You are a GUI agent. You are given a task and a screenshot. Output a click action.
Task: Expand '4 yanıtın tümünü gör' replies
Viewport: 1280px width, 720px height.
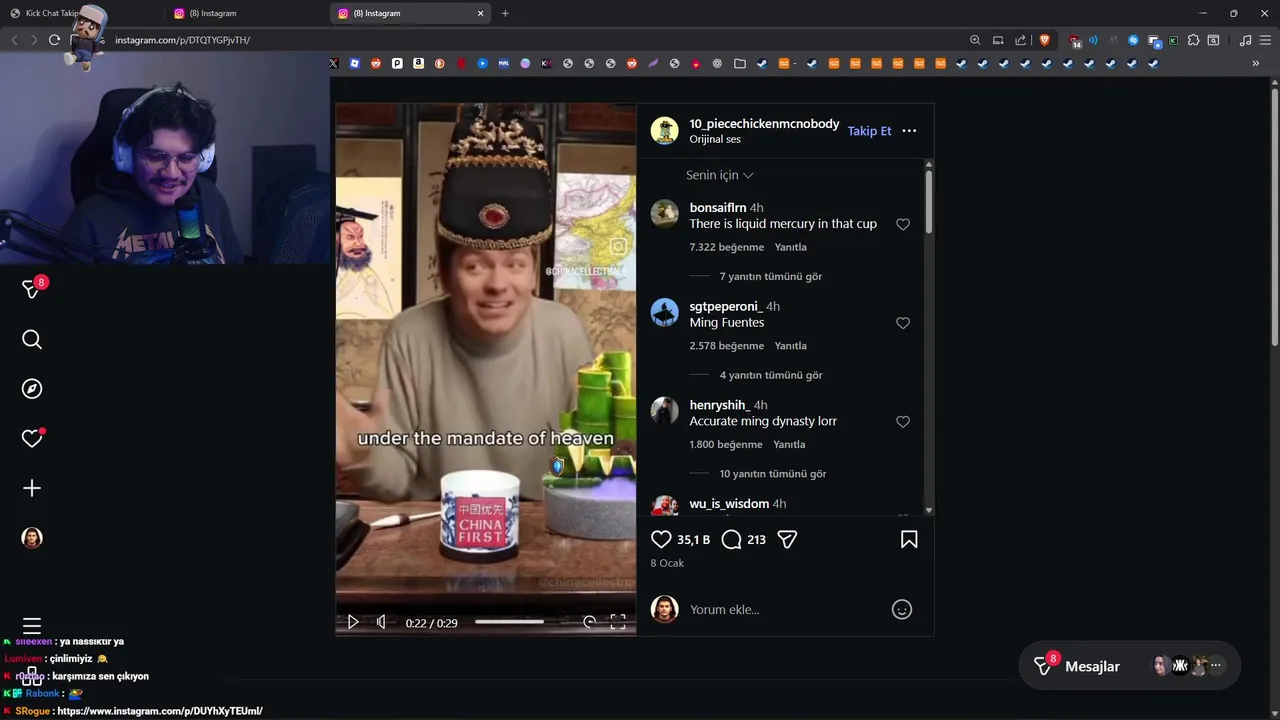click(771, 375)
